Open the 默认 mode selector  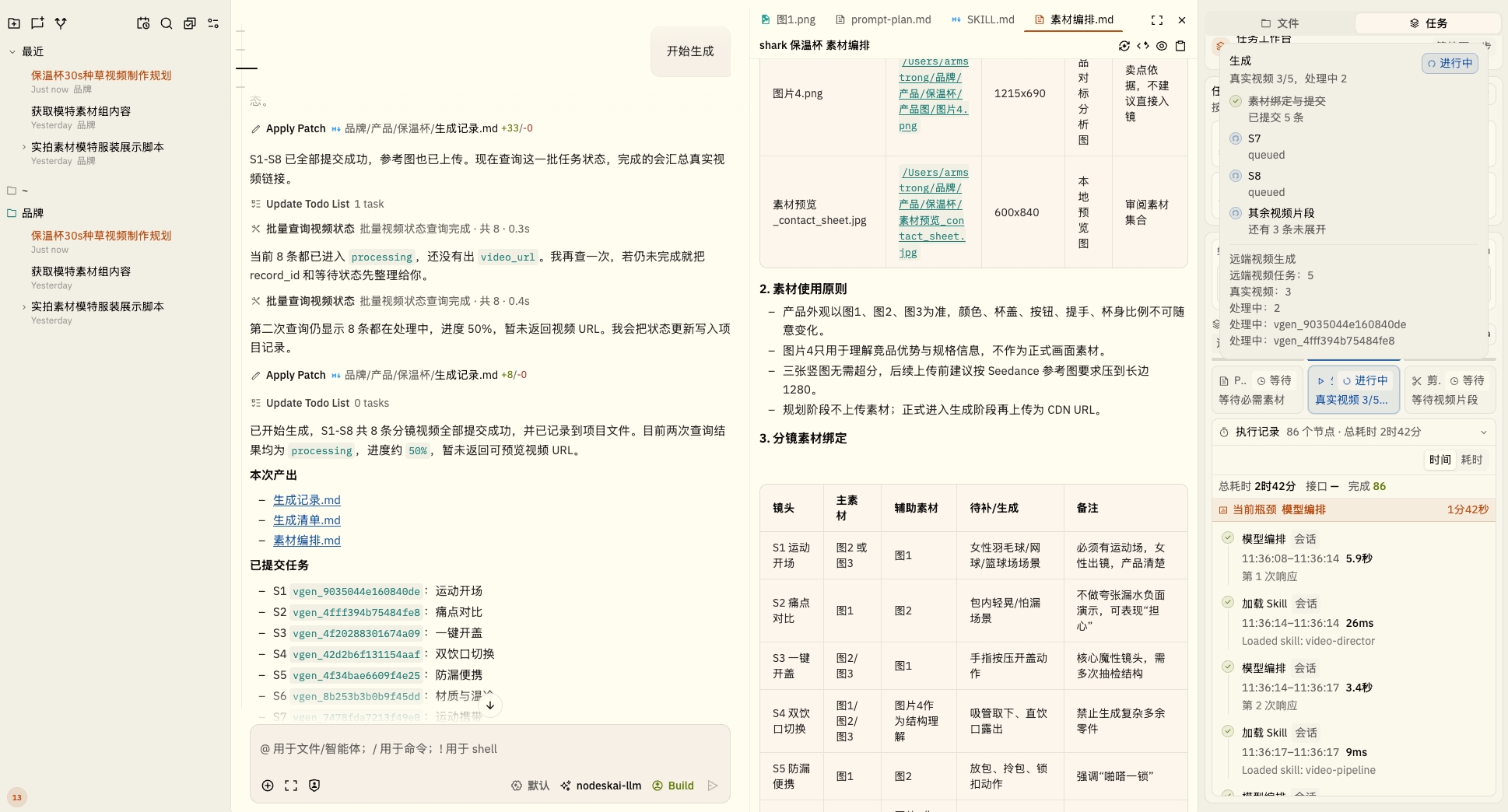(531, 786)
